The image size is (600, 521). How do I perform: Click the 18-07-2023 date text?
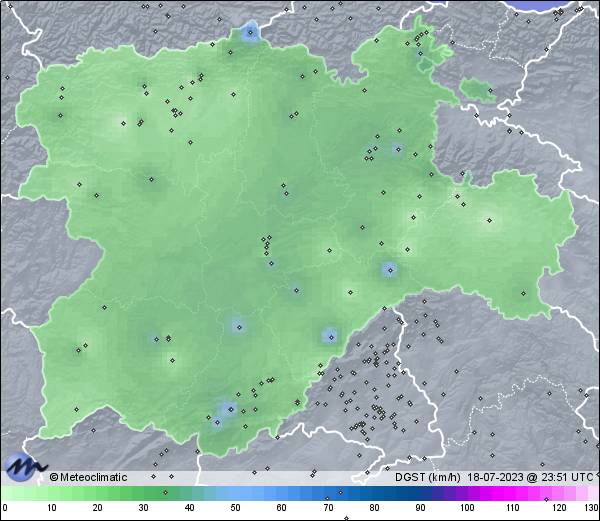click(x=496, y=477)
